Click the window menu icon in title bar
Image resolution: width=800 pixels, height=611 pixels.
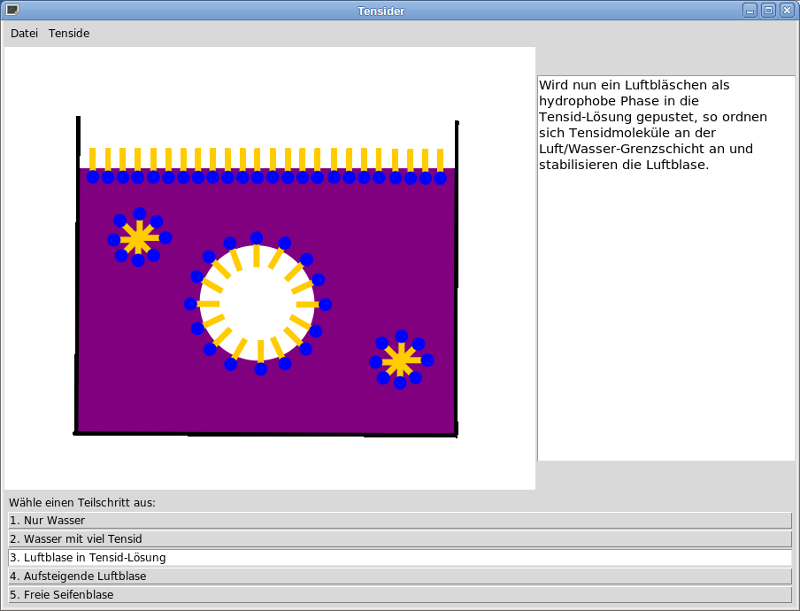coord(12,10)
